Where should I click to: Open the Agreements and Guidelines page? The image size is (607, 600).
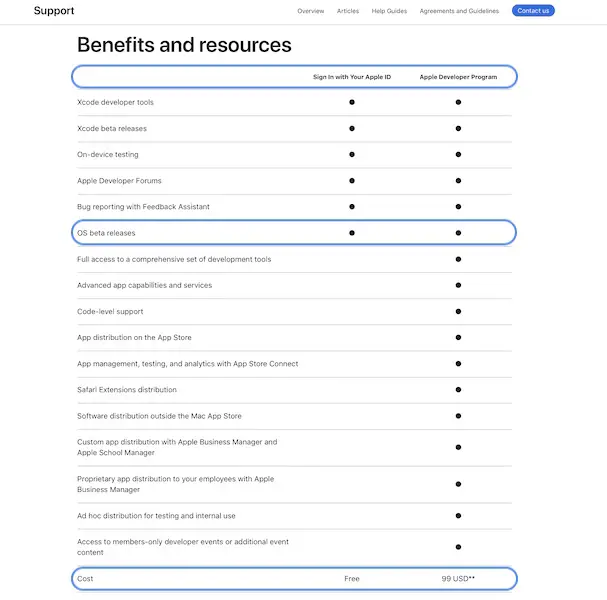[x=460, y=11]
